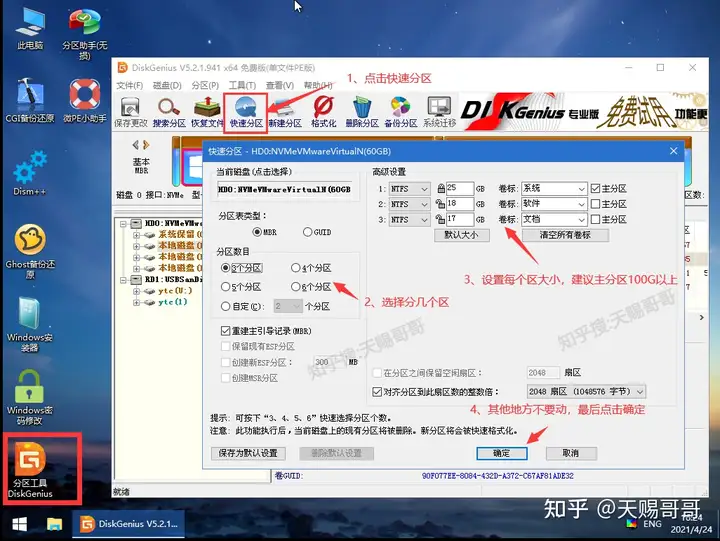Open the 分区助手 desktop icon
This screenshot has height=541, width=720.
pyautogui.click(x=84, y=34)
